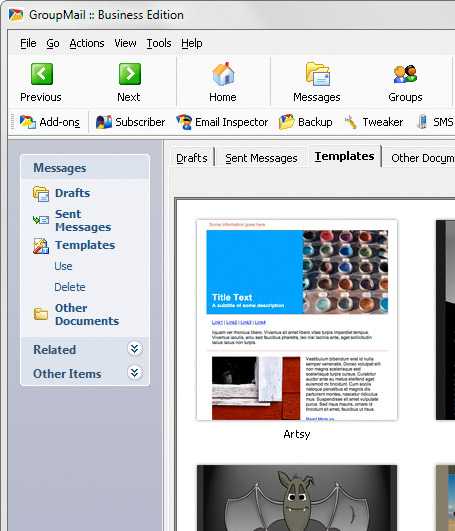Expand the Other Items section chevron
Image resolution: width=455 pixels, height=531 pixels.
135,373
